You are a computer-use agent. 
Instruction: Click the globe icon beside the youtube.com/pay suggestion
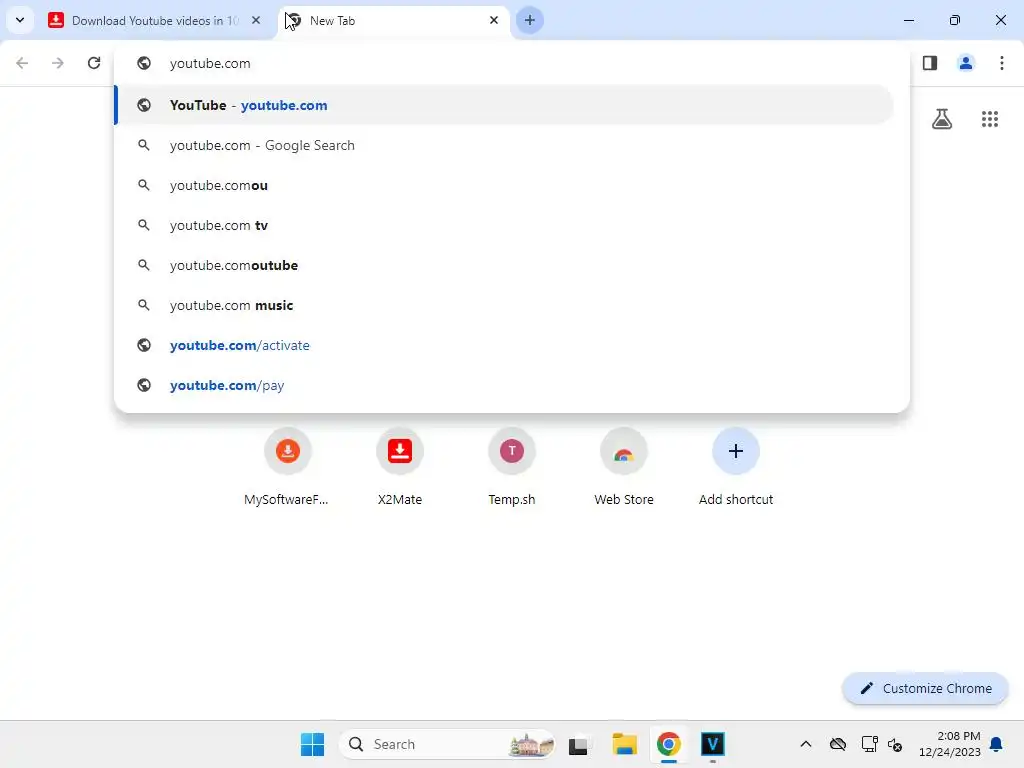(144, 385)
